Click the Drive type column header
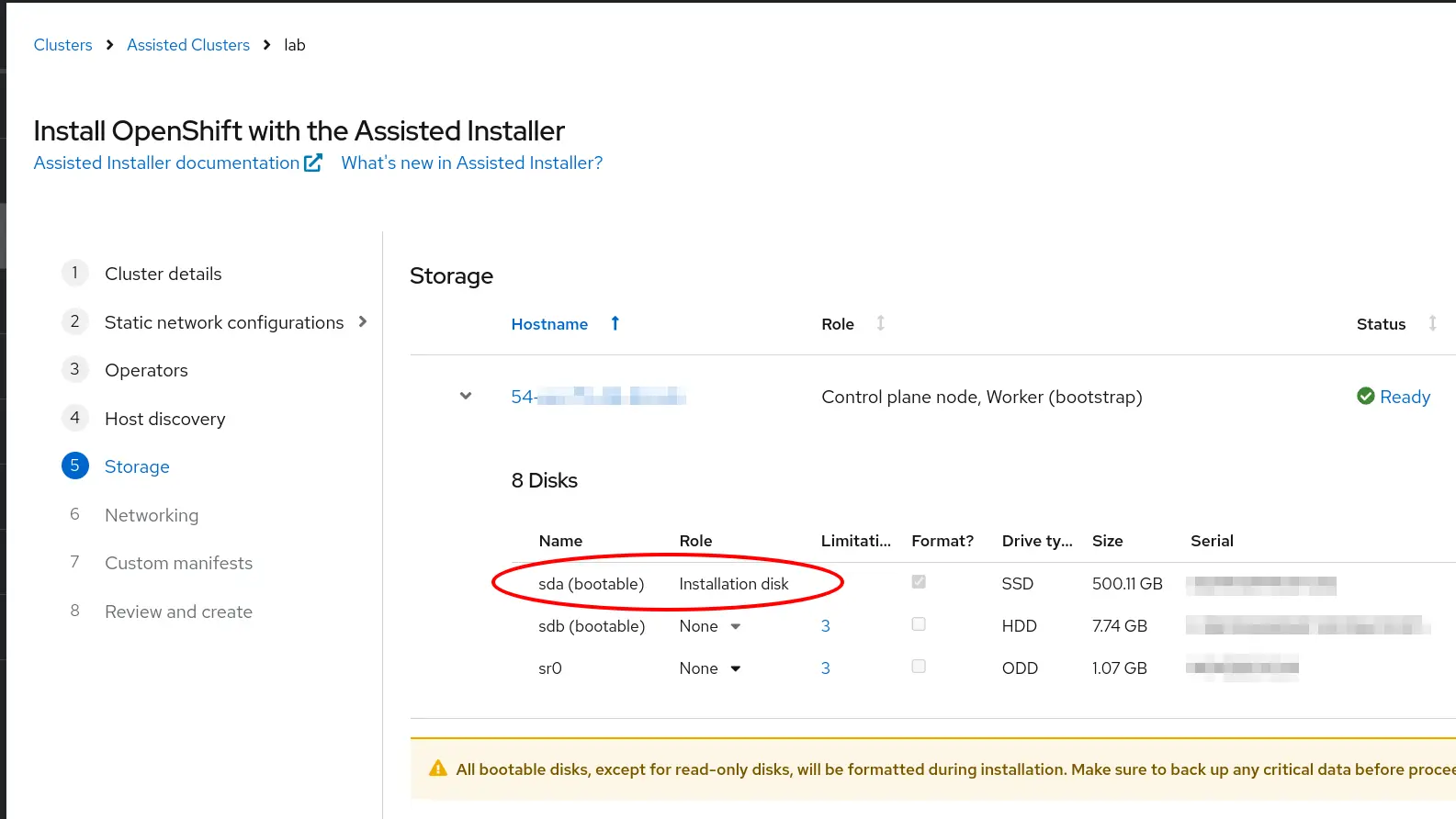This screenshot has width=1456, height=819. pos(1037,541)
